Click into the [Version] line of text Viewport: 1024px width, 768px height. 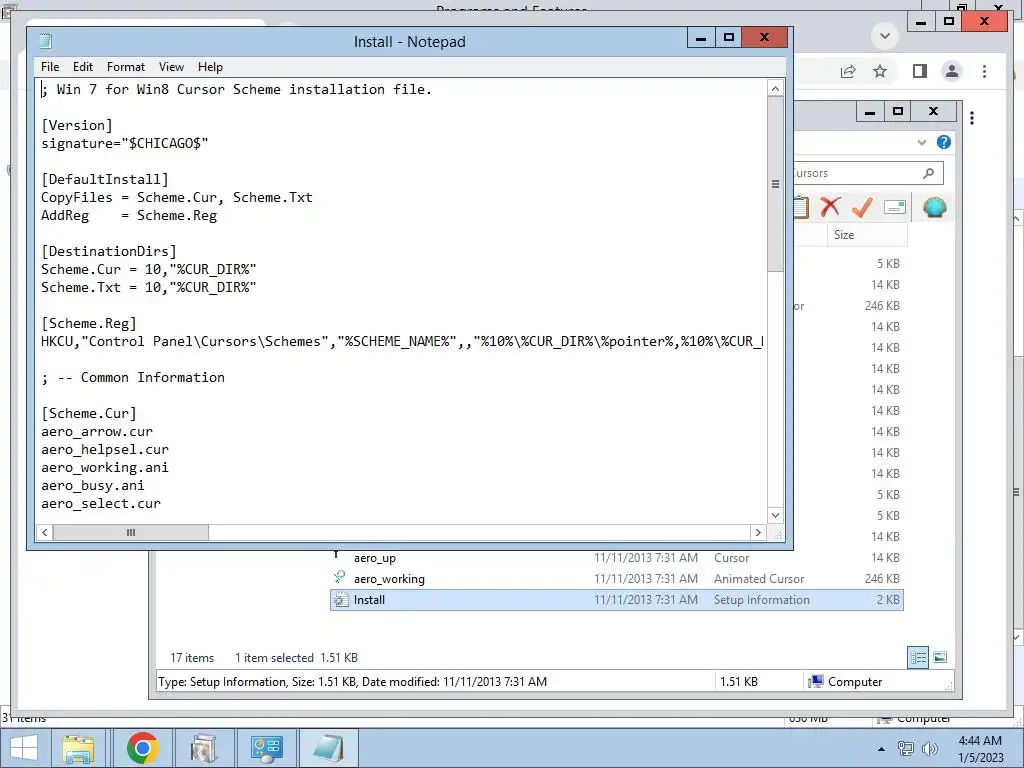[77, 125]
